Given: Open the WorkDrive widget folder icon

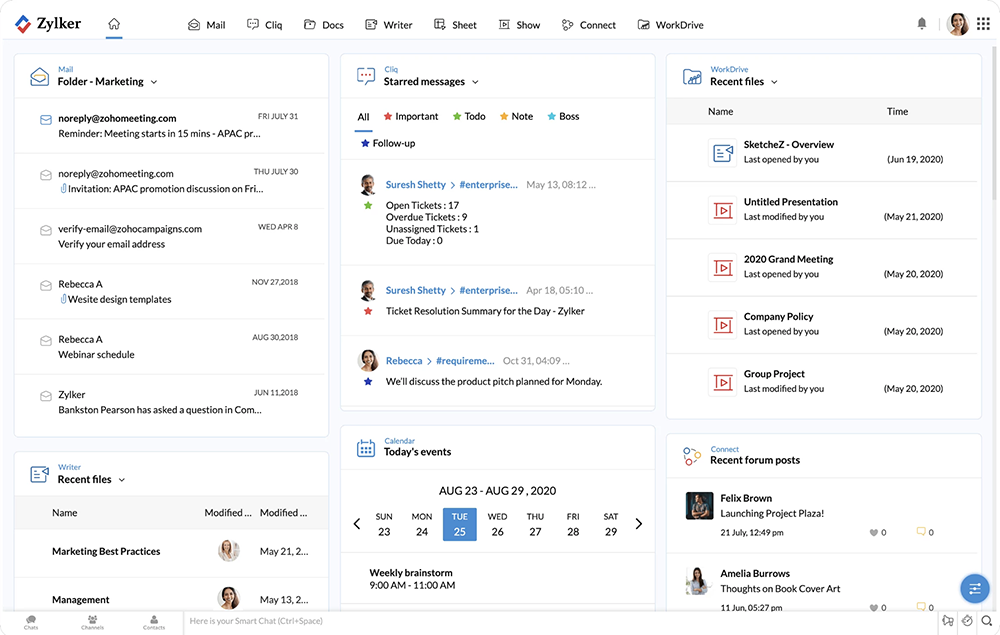Looking at the screenshot, I should (x=692, y=77).
